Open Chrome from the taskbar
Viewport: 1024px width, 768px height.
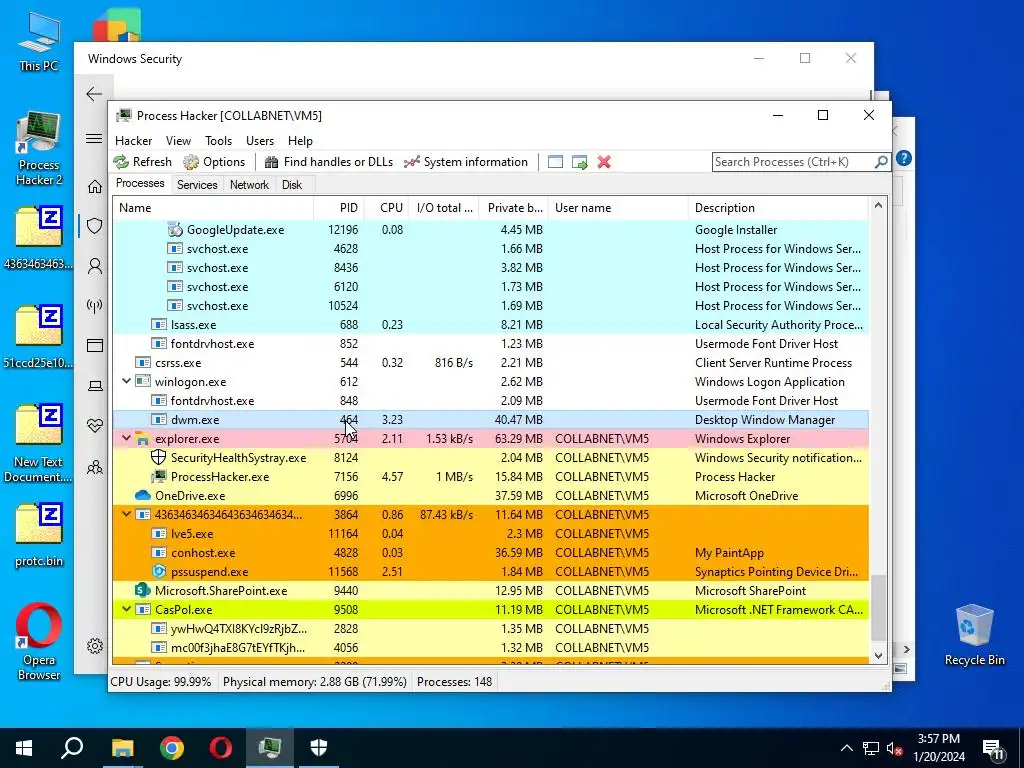pos(172,748)
